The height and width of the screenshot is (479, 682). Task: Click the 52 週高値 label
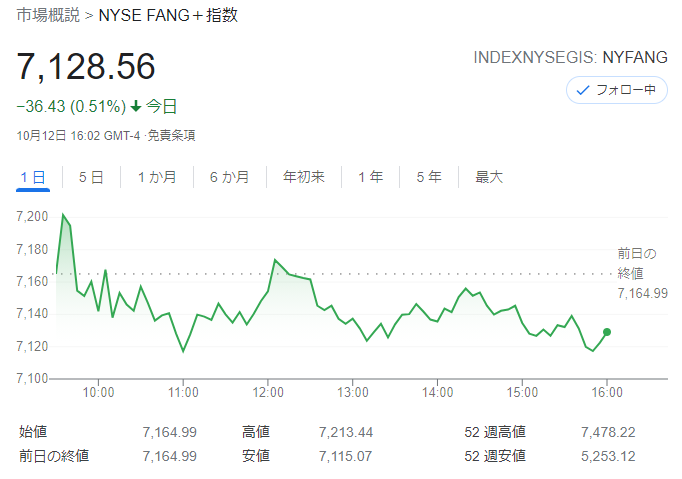[x=495, y=432]
